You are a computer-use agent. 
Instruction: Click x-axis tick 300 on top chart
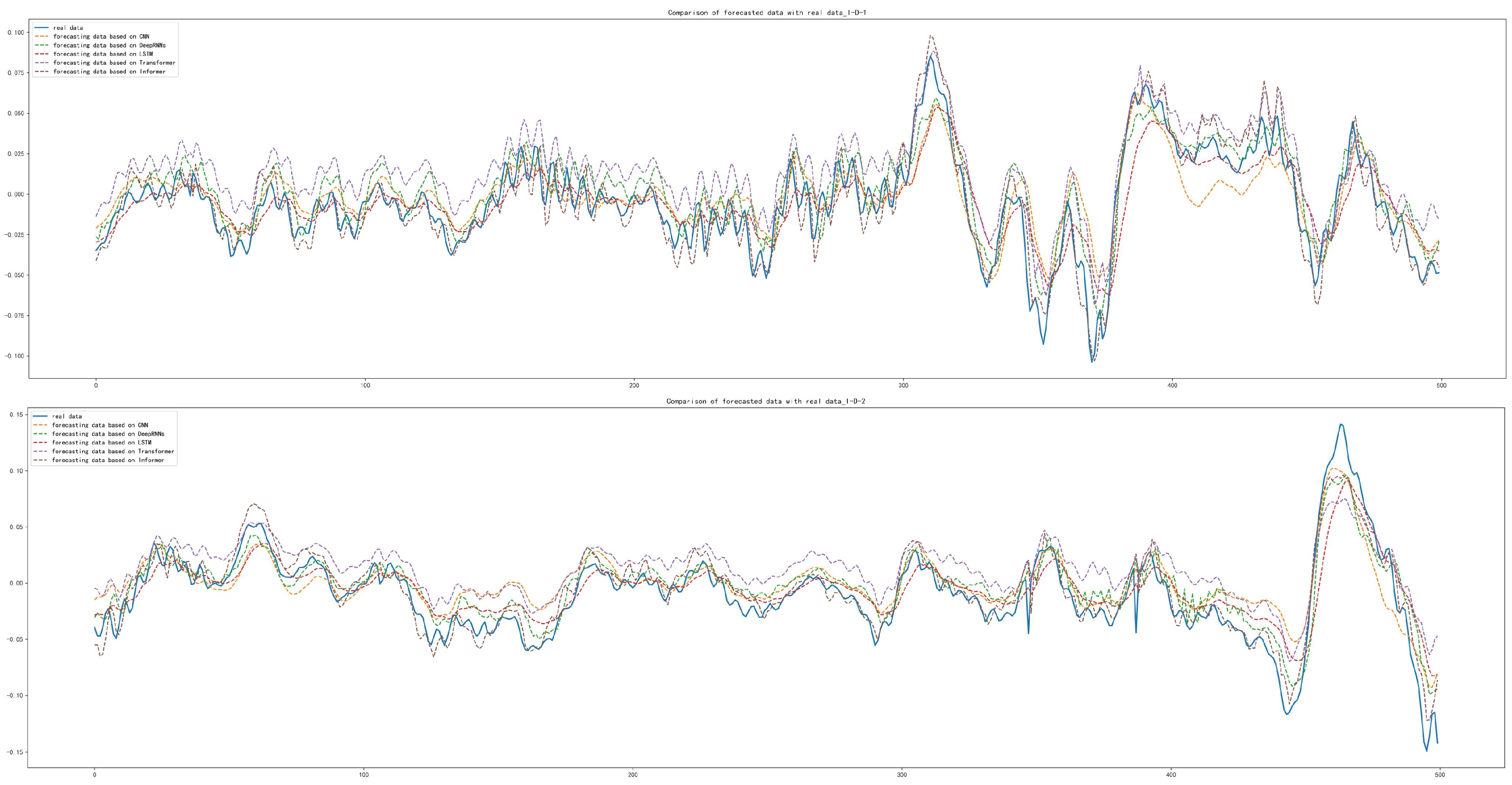(x=904, y=386)
